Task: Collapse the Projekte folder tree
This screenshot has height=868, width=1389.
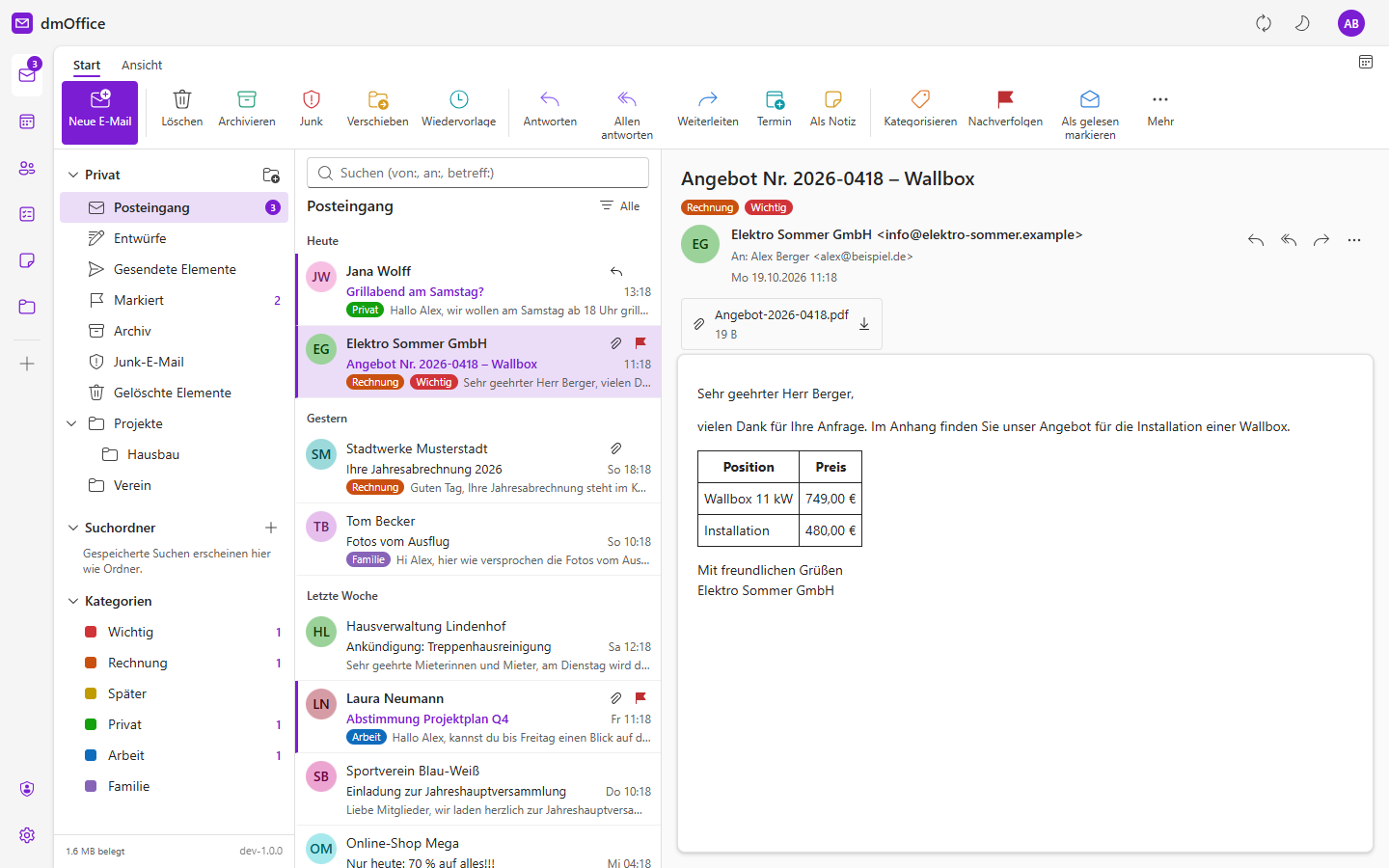Action: click(x=71, y=423)
